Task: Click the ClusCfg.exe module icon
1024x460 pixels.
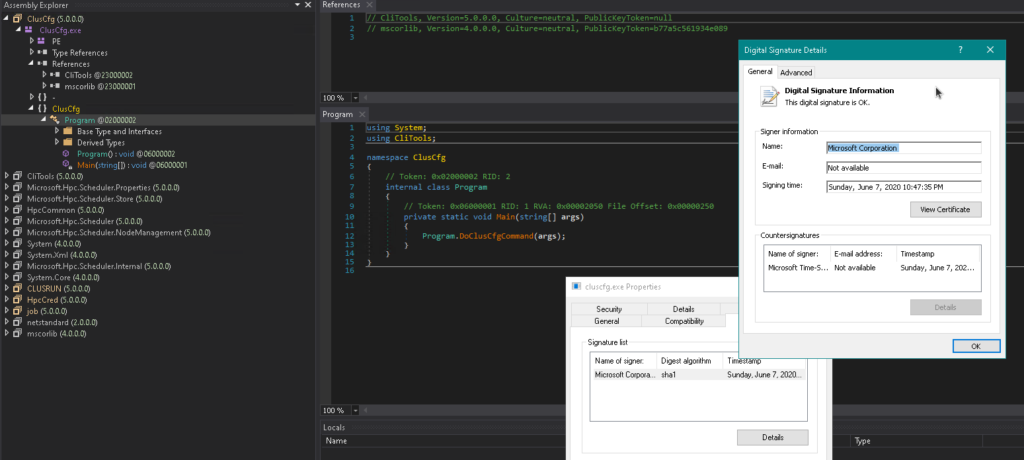Action: pyautogui.click(x=29, y=30)
